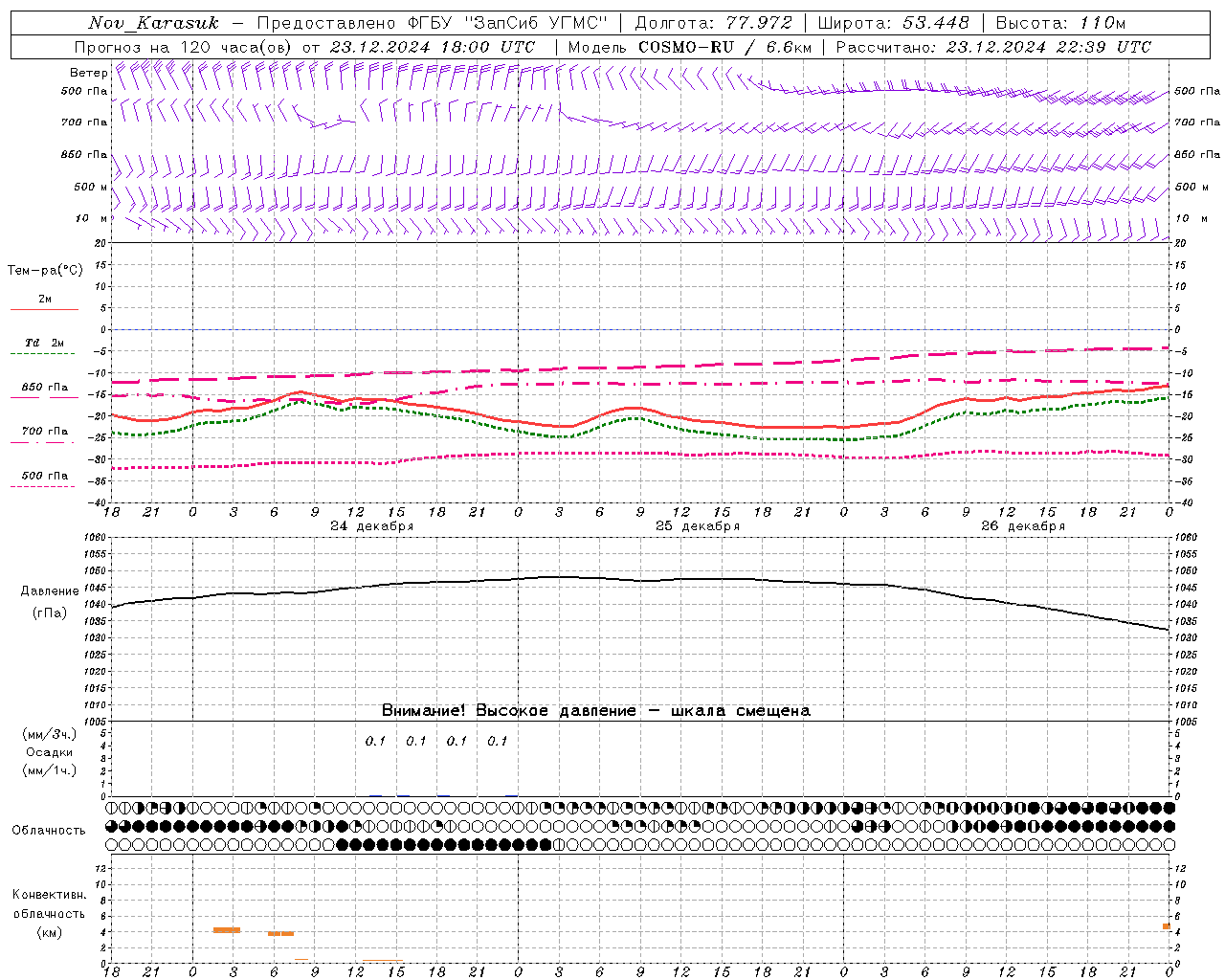
Task: Click the 850 гПа temperature legend entry
Action: (45, 388)
